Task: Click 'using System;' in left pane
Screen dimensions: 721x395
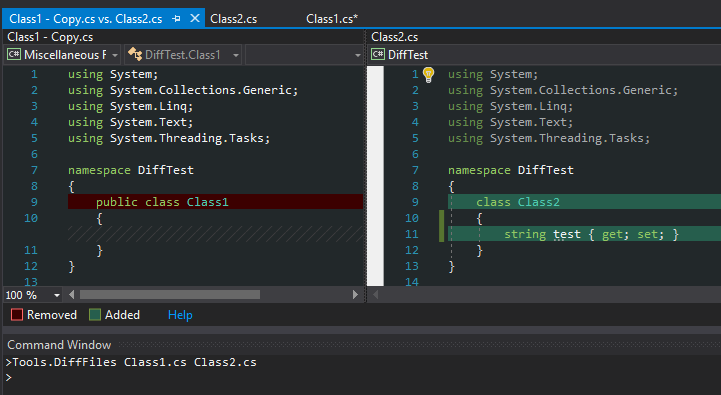Action: (113, 74)
